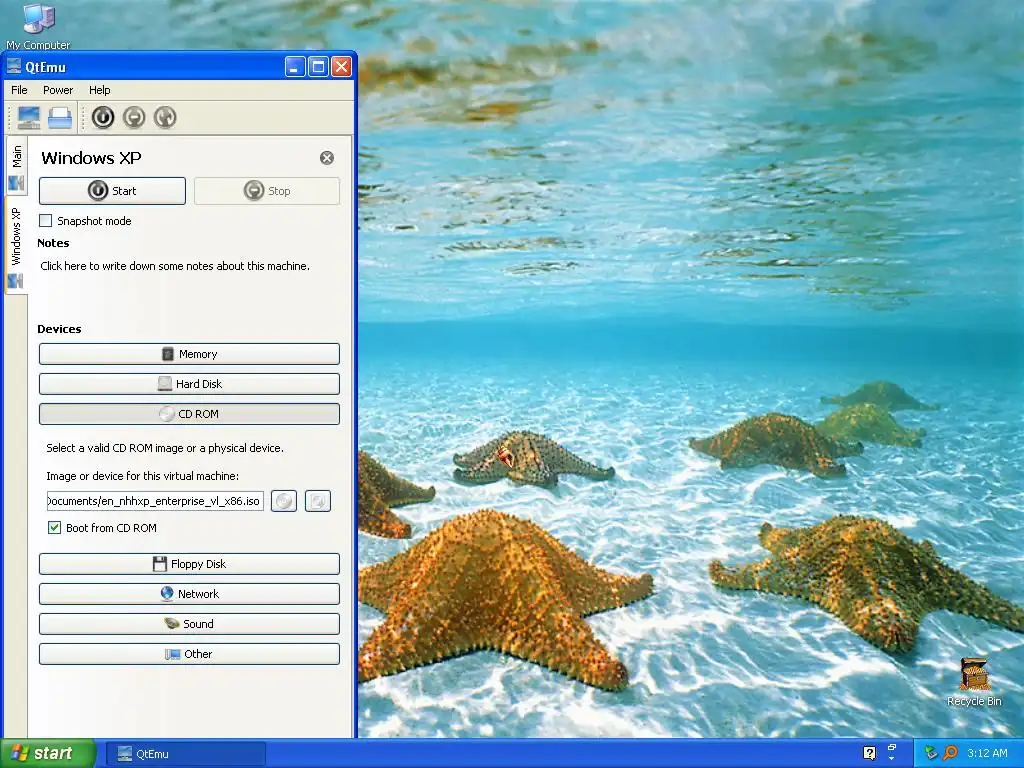
Task: Start the Windows XP virtual machine
Action: (112, 191)
